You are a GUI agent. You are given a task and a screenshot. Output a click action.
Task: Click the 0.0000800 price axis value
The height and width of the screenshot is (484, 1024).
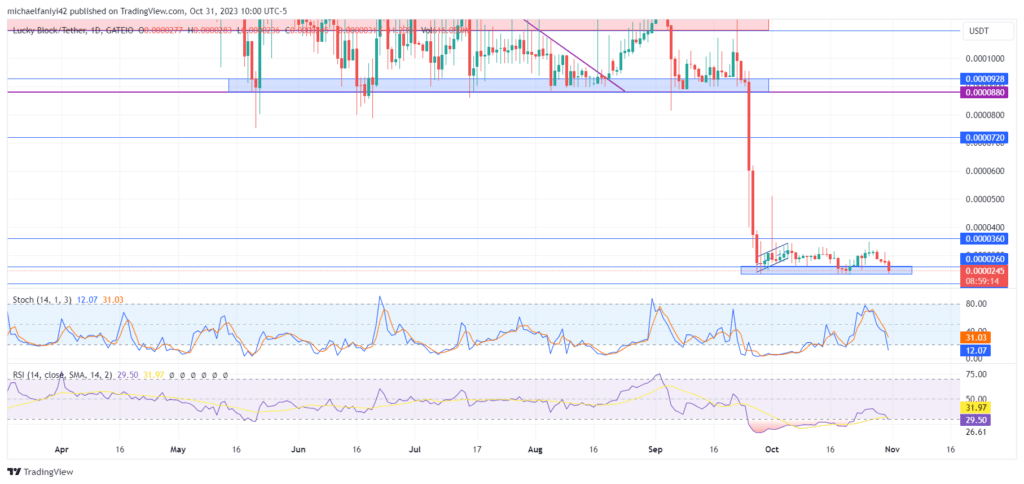click(x=984, y=115)
